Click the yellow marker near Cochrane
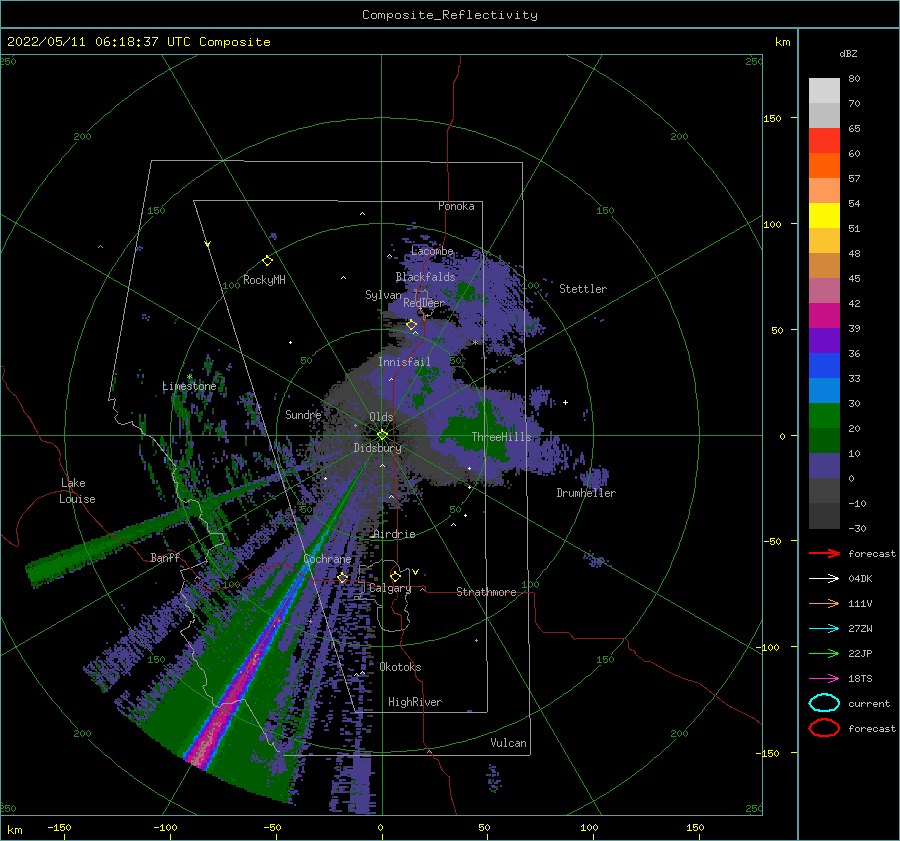 pos(343,578)
